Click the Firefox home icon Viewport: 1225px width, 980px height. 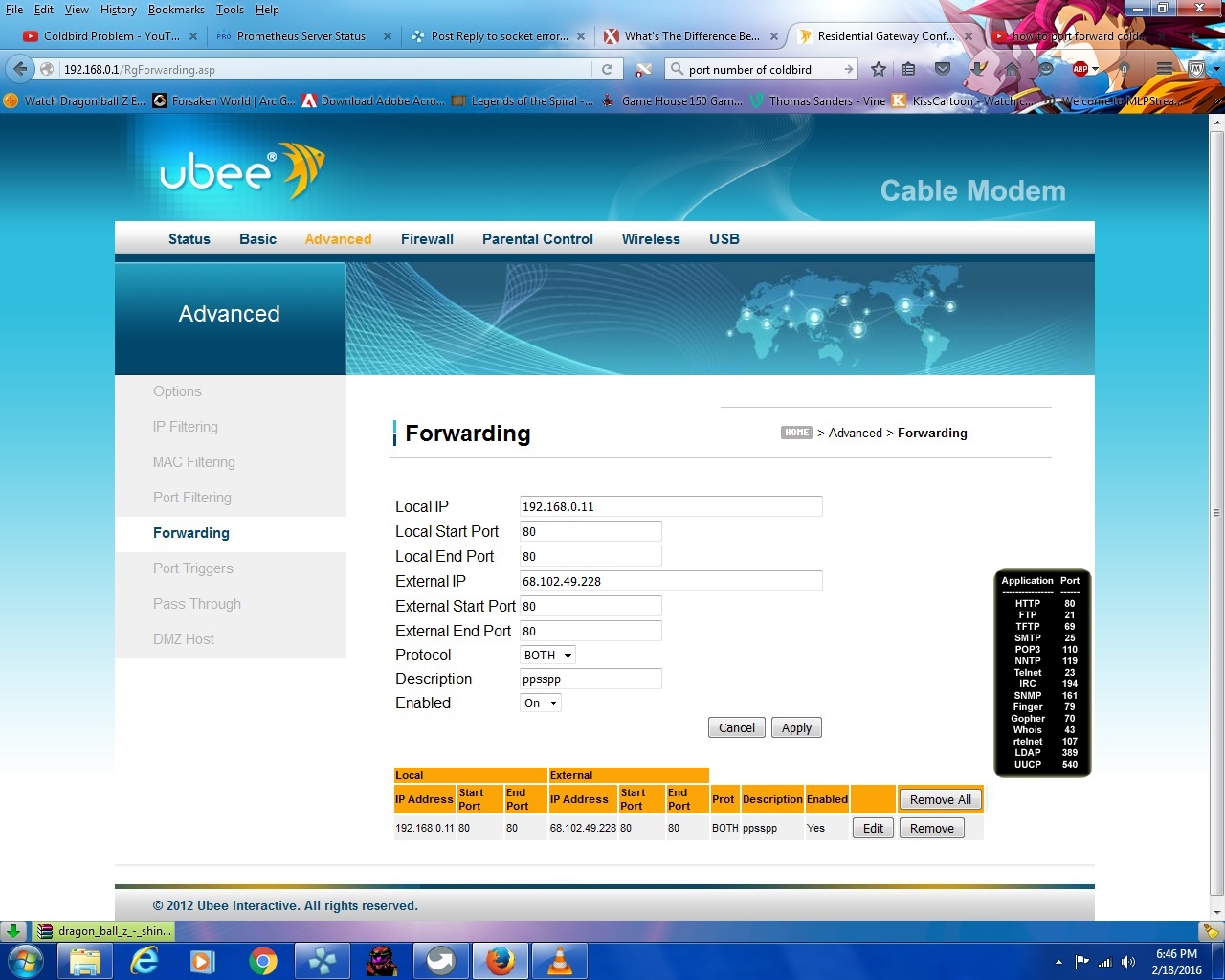click(1012, 69)
